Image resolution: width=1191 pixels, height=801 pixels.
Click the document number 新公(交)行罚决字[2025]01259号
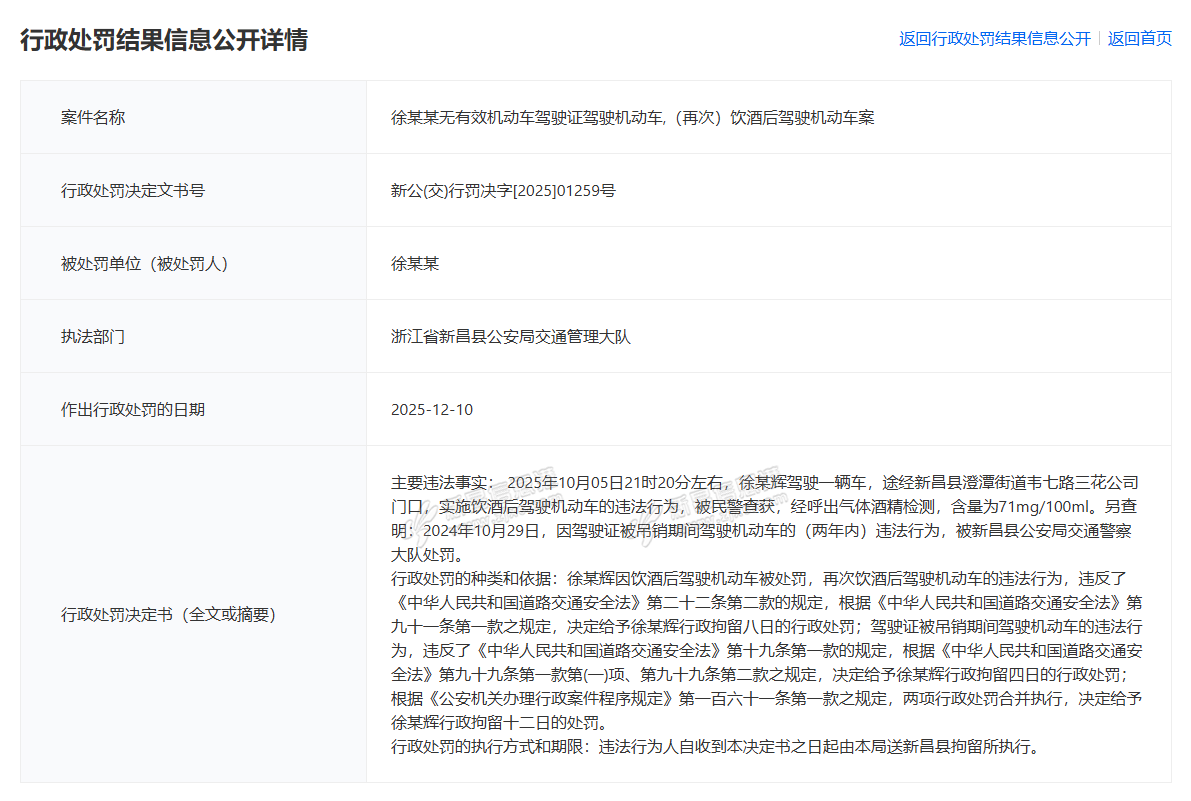coord(503,190)
